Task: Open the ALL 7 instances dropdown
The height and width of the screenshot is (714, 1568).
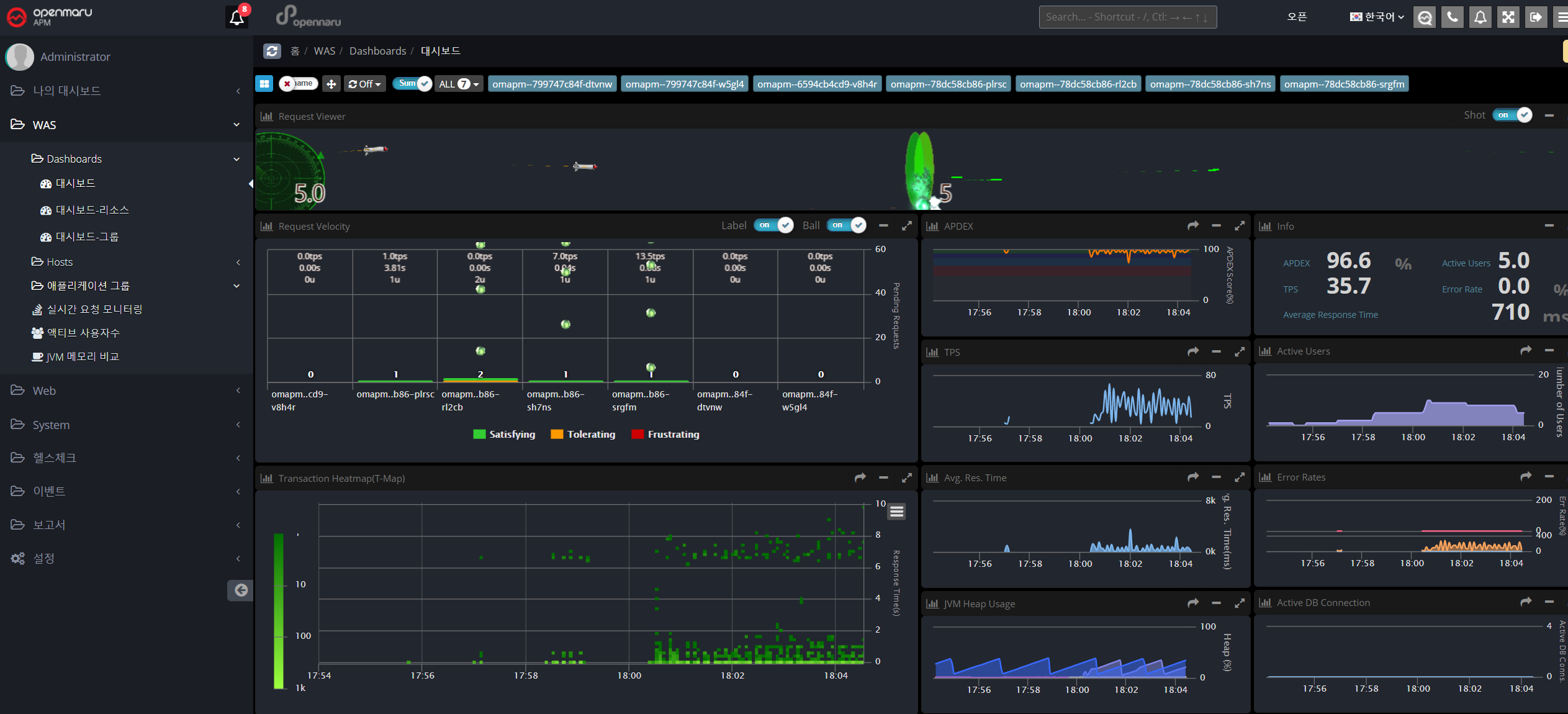Action: [x=459, y=84]
